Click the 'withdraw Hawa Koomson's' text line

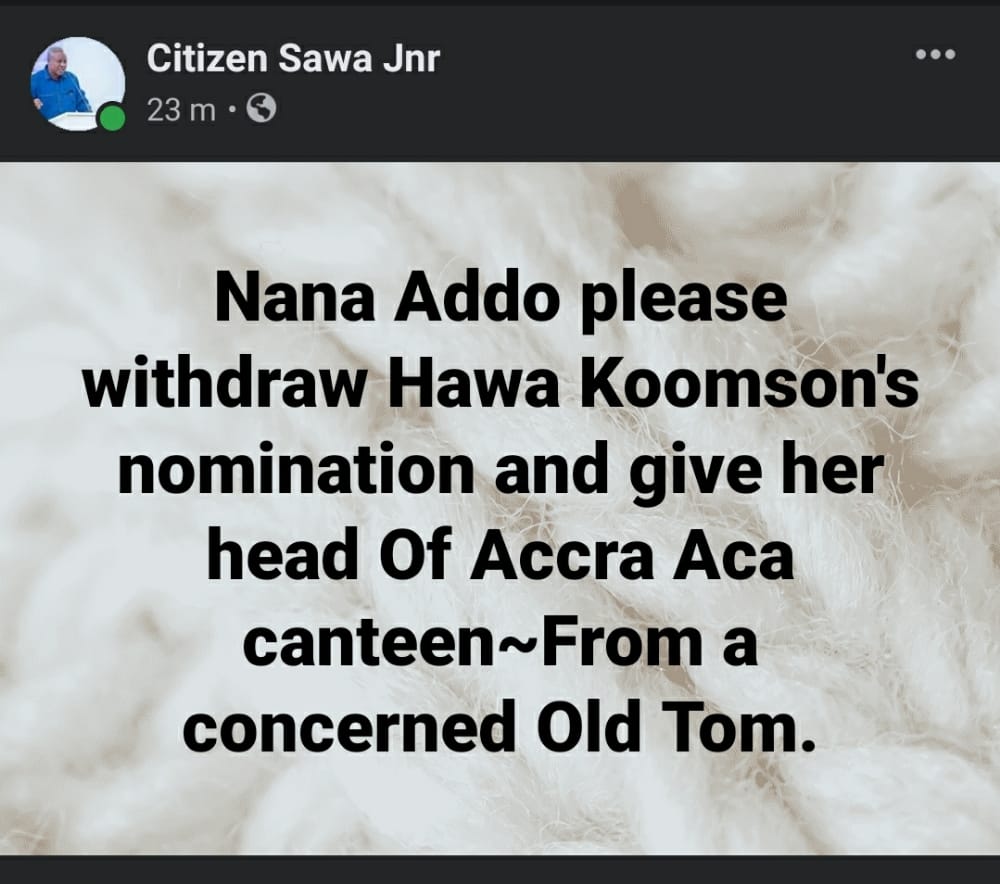pyautogui.click(x=501, y=384)
